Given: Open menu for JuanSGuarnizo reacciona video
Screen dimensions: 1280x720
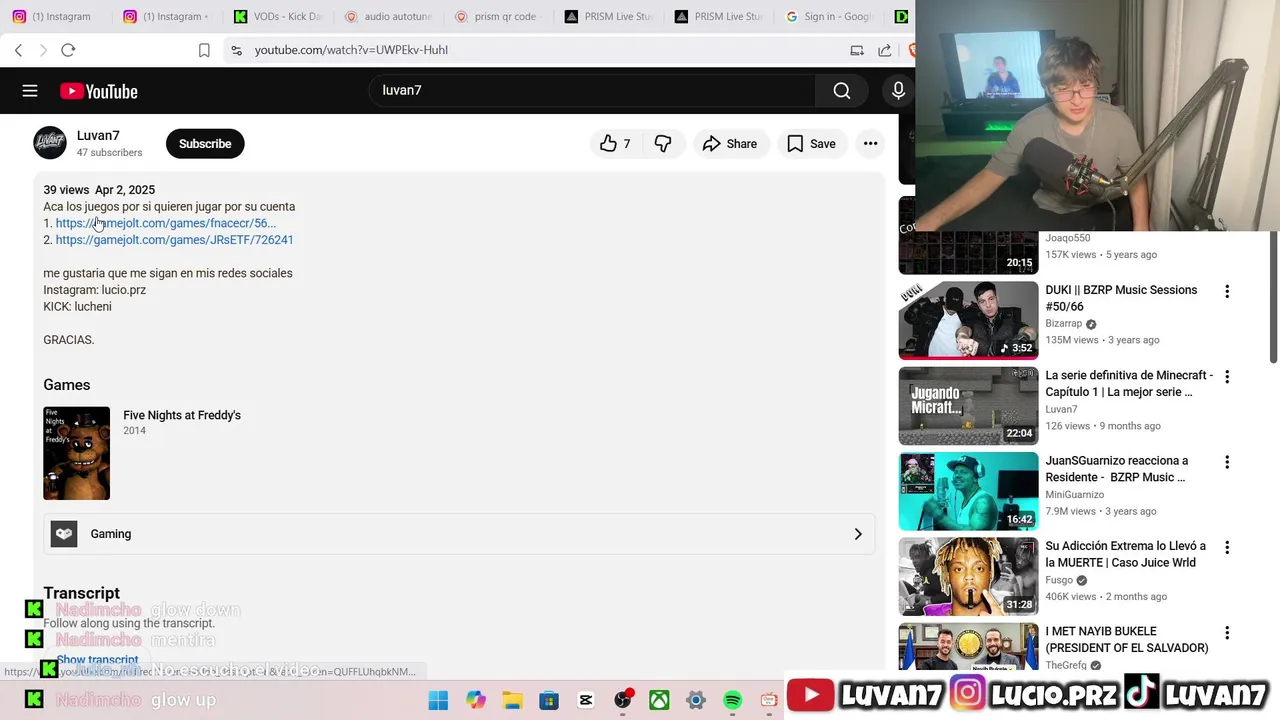Looking at the screenshot, I should (x=1227, y=462).
